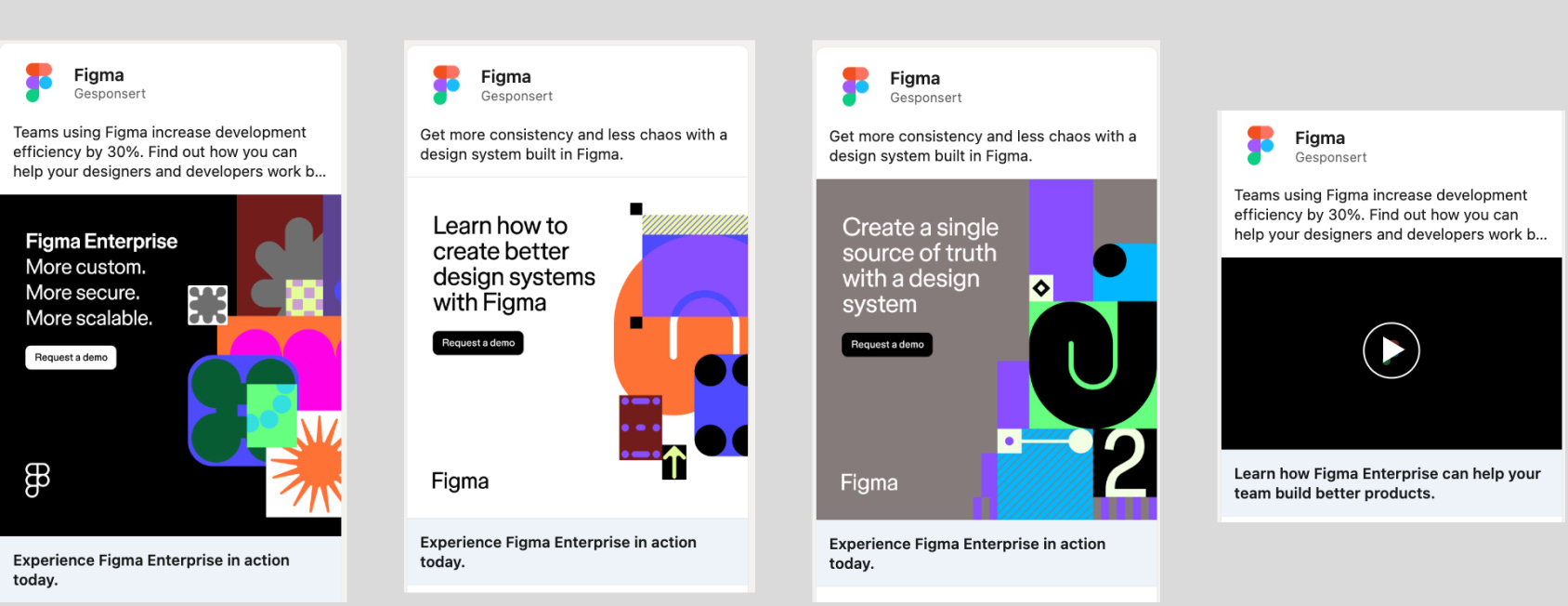
Task: Click 'Gesponsert' label in the Figma Enterprise card
Action: point(110,94)
